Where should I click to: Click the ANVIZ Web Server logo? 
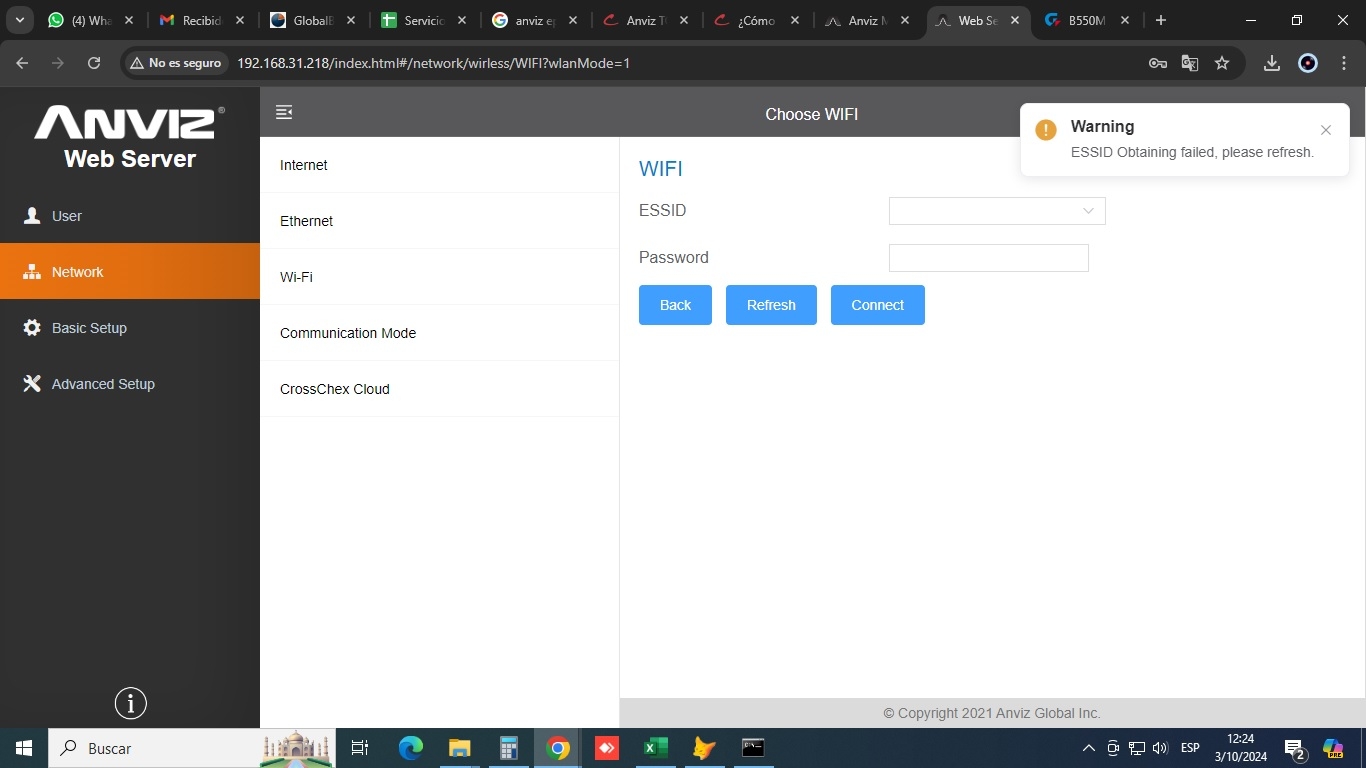tap(130, 137)
